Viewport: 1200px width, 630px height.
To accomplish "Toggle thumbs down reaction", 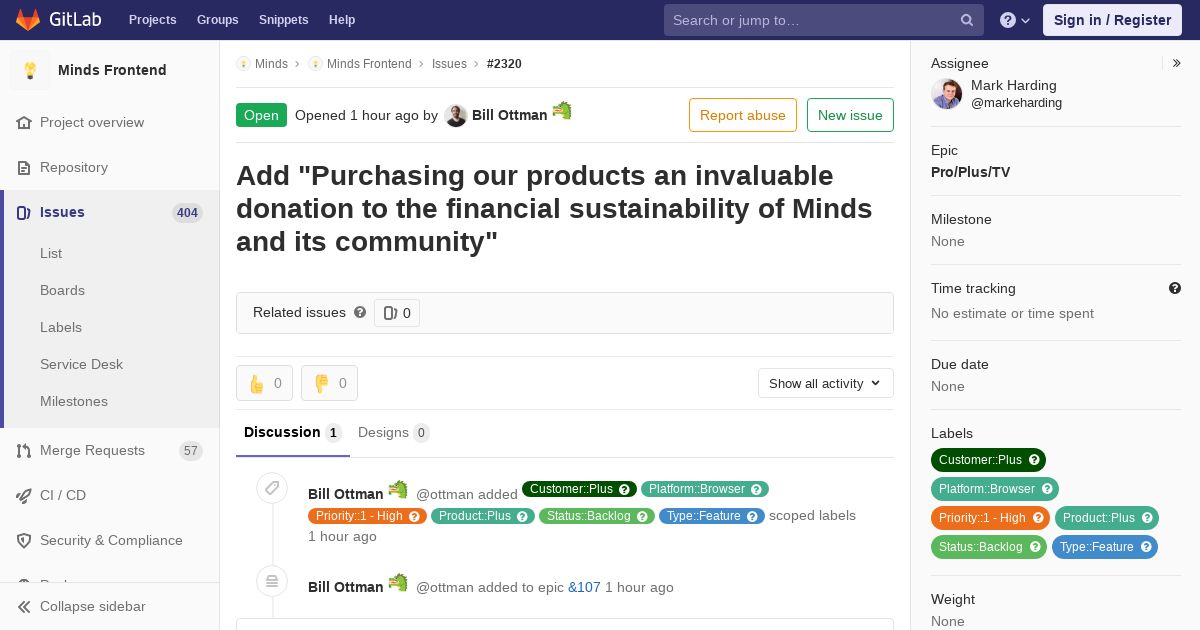I will (329, 383).
